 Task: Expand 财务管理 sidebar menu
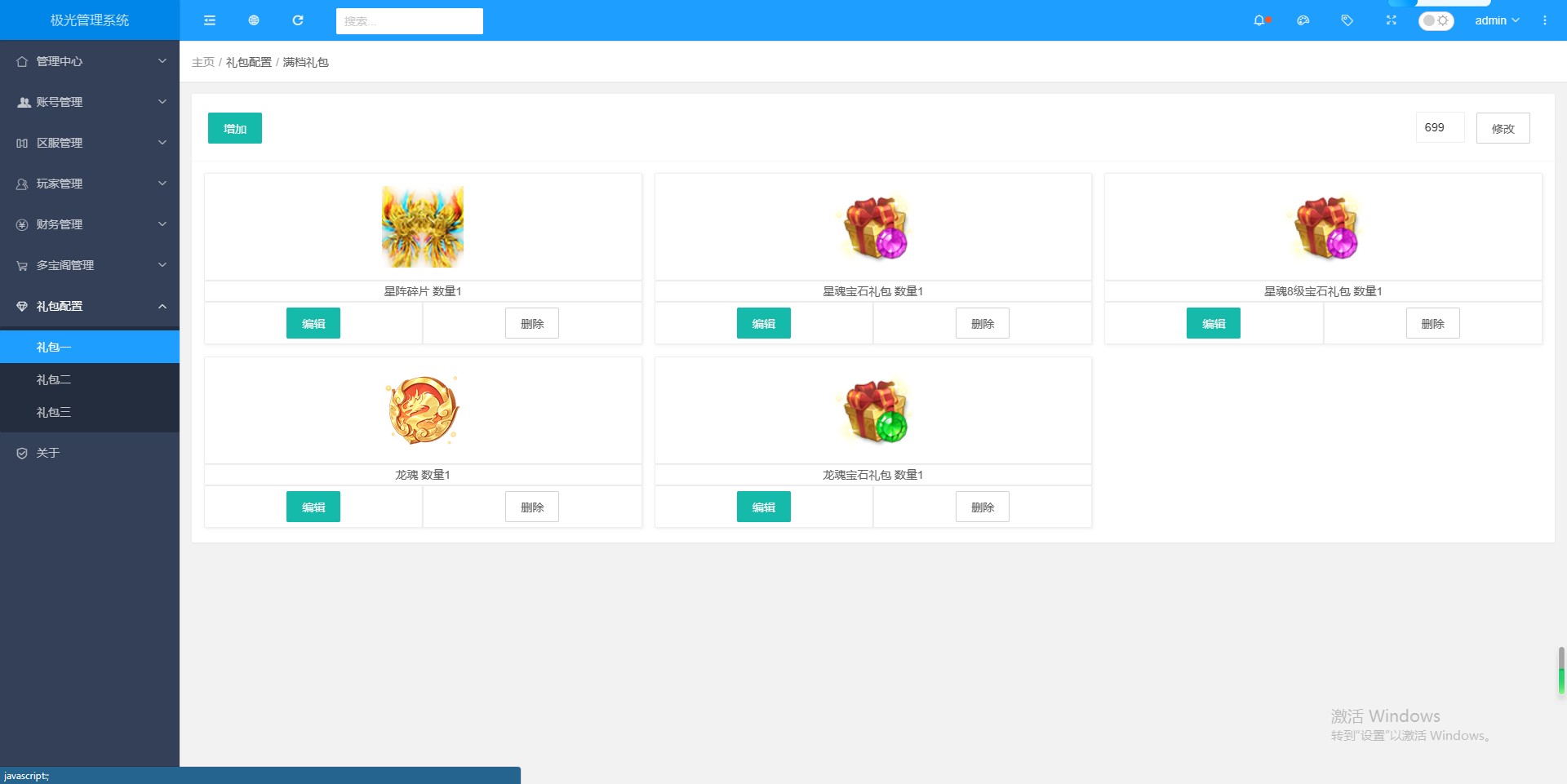coord(90,224)
